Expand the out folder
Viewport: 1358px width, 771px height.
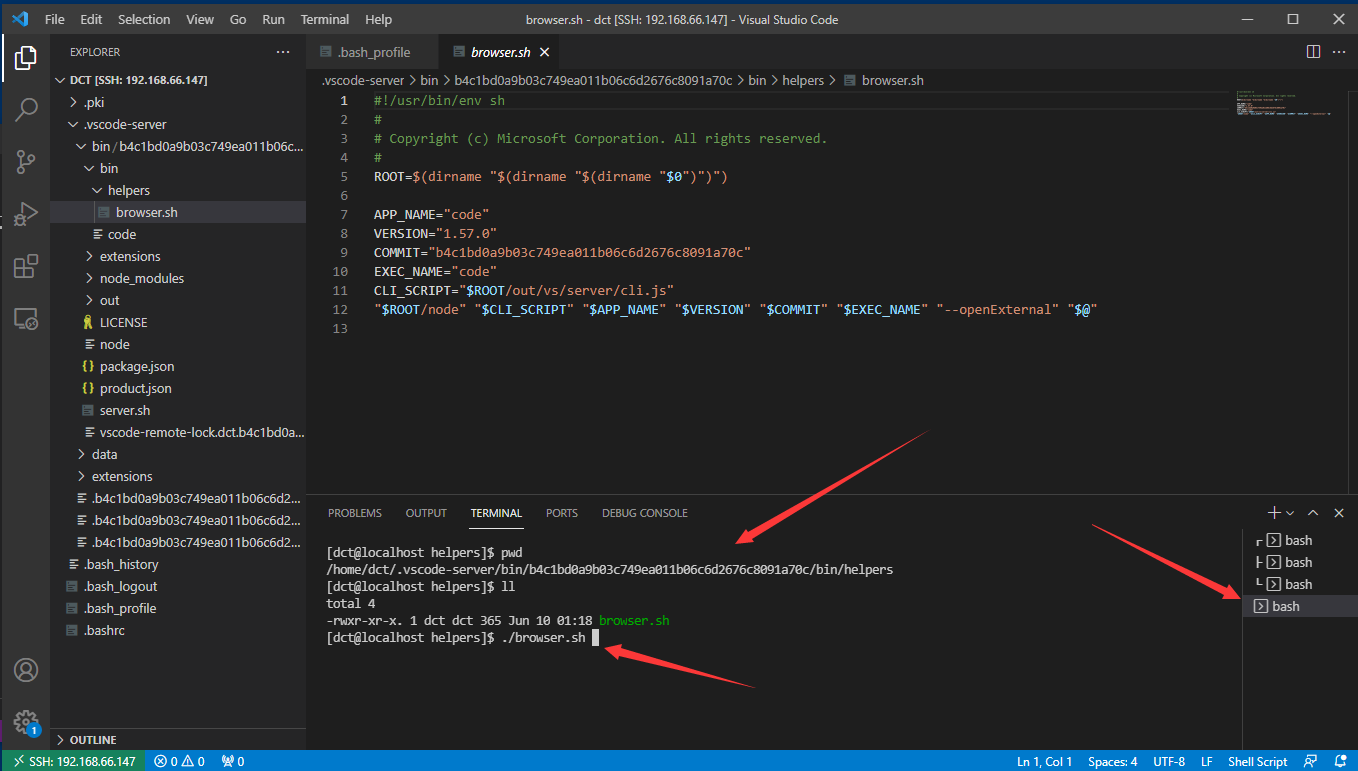(178, 300)
